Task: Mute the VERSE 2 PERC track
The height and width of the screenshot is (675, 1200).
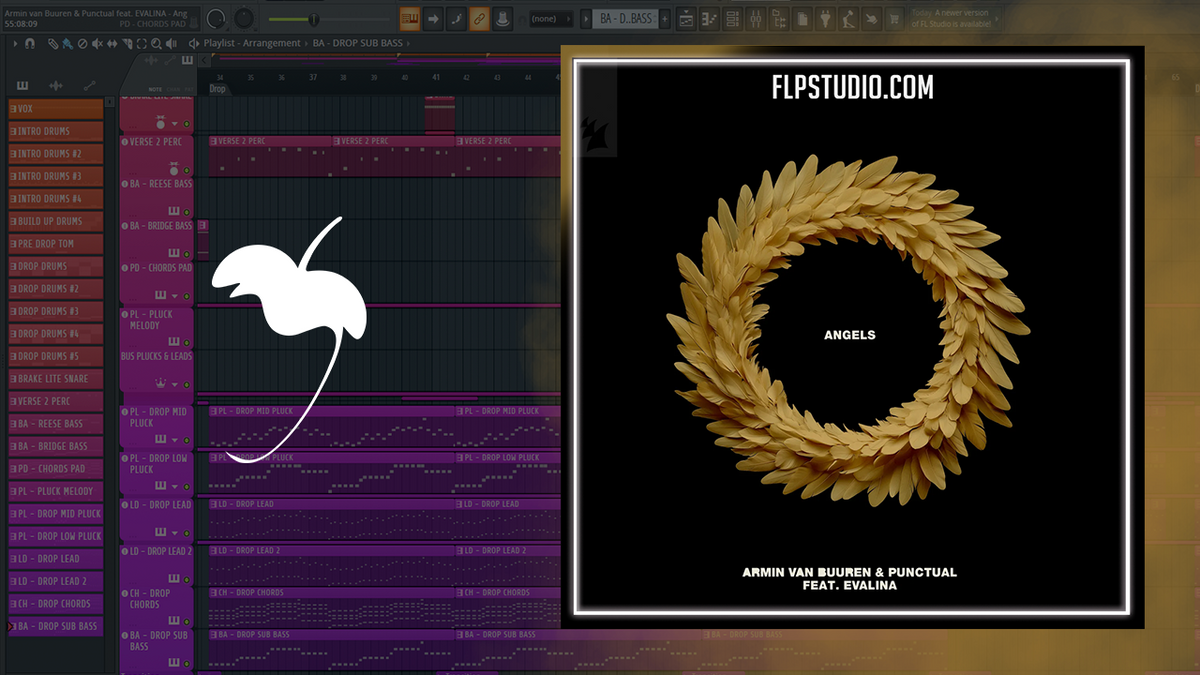Action: 186,172
